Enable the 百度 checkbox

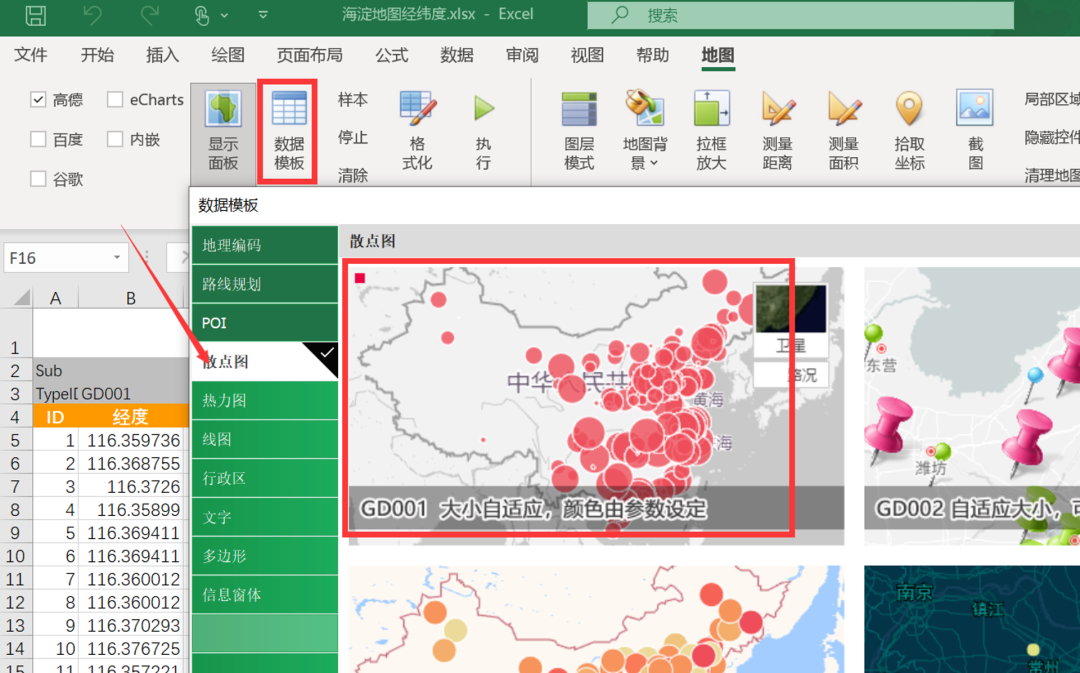(x=38, y=140)
